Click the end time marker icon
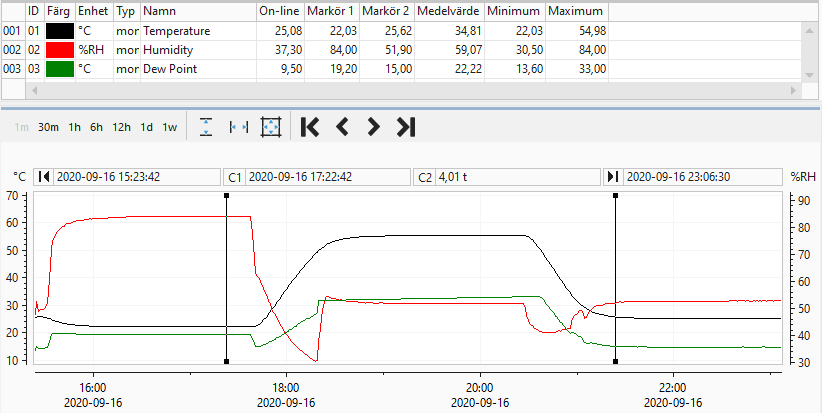The image size is (822, 413). click(x=613, y=177)
